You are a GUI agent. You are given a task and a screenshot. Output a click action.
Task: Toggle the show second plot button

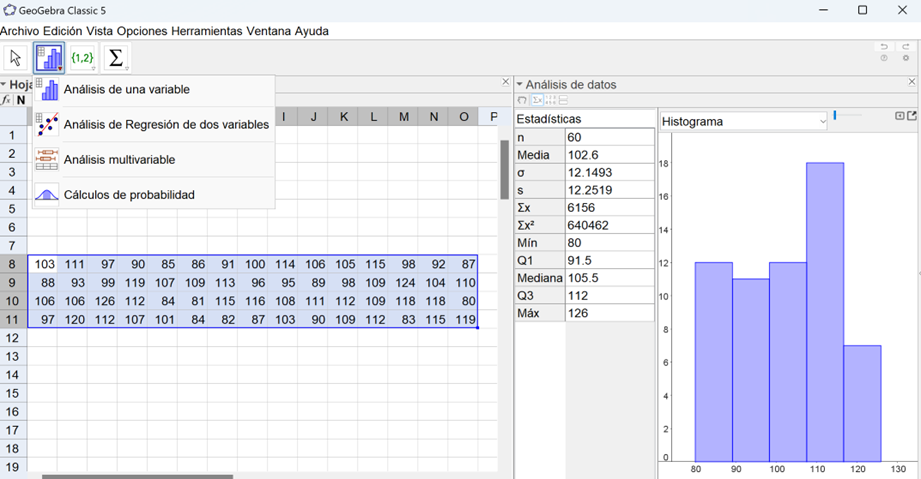pos(563,101)
